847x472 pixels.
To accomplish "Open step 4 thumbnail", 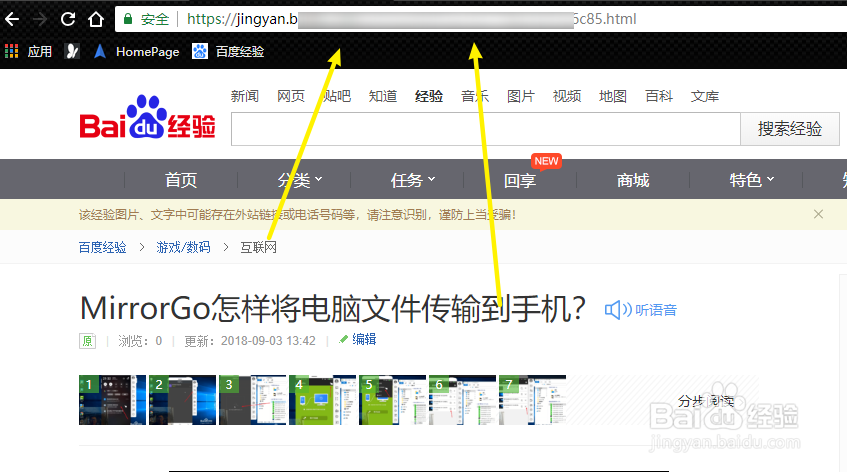I will tap(322, 400).
